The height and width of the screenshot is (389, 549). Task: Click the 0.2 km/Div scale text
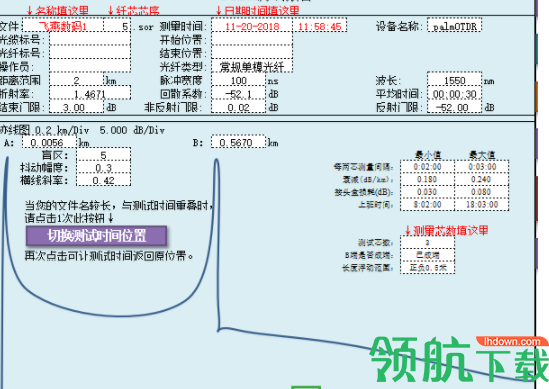(x=62, y=130)
